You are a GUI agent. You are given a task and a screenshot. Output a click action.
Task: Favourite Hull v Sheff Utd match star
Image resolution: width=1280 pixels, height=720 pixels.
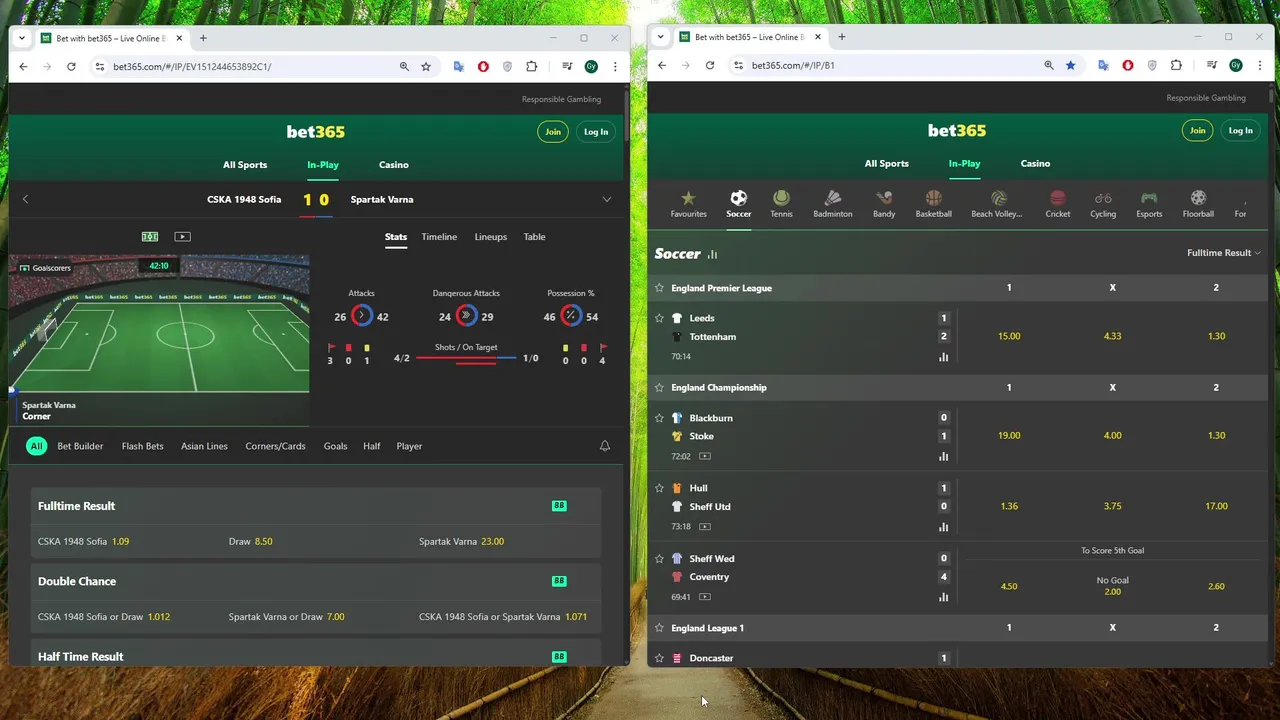[x=659, y=488]
